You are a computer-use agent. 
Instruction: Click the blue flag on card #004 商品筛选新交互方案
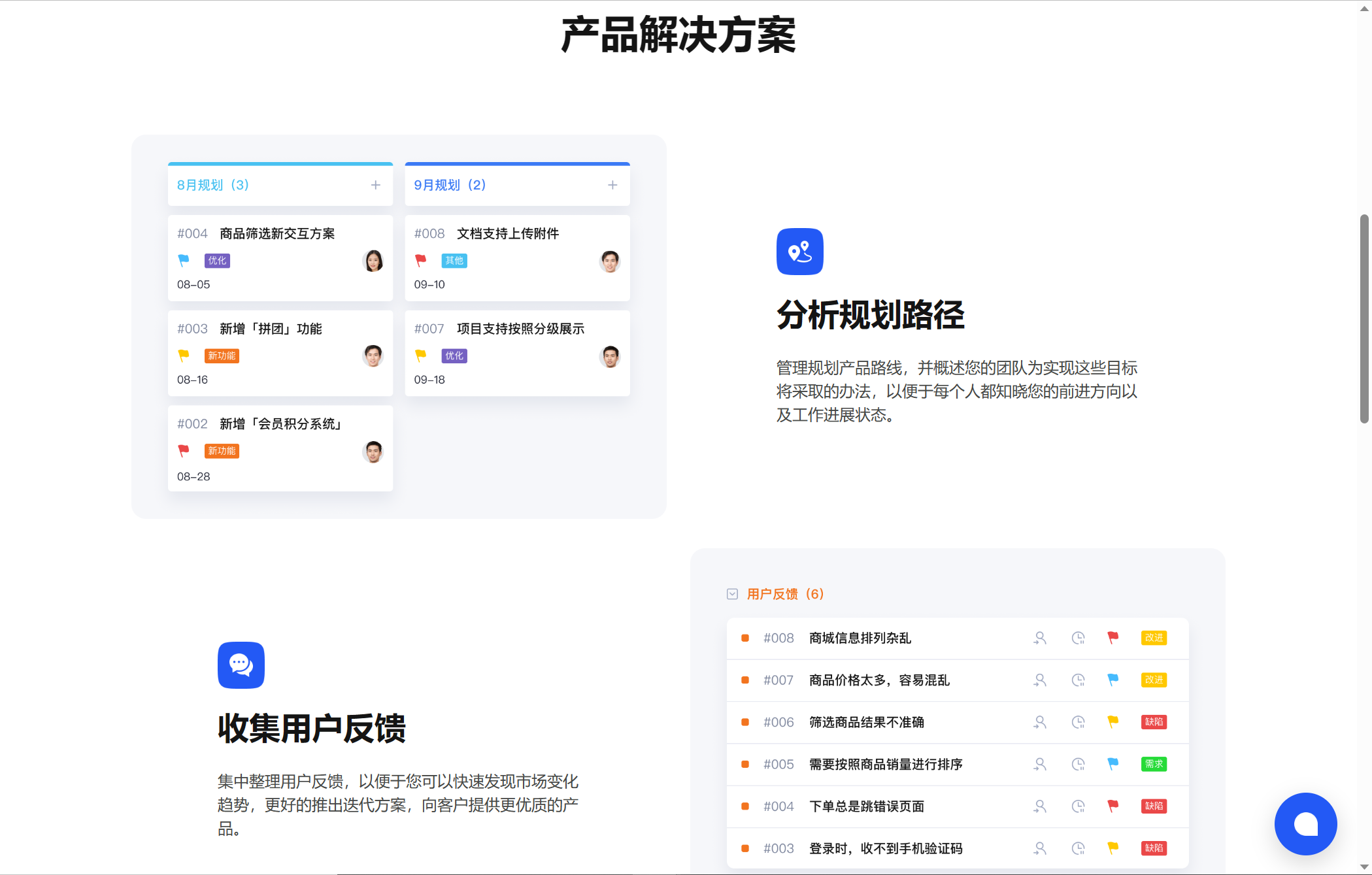[184, 260]
